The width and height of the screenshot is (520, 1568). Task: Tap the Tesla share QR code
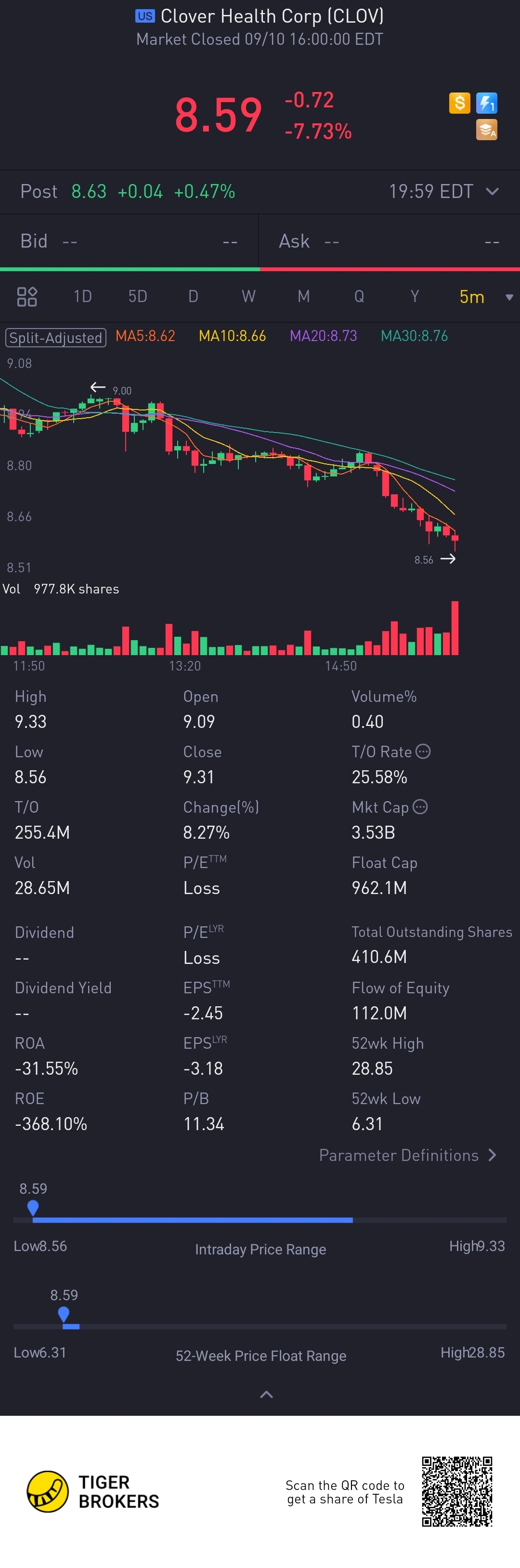pos(457,1491)
